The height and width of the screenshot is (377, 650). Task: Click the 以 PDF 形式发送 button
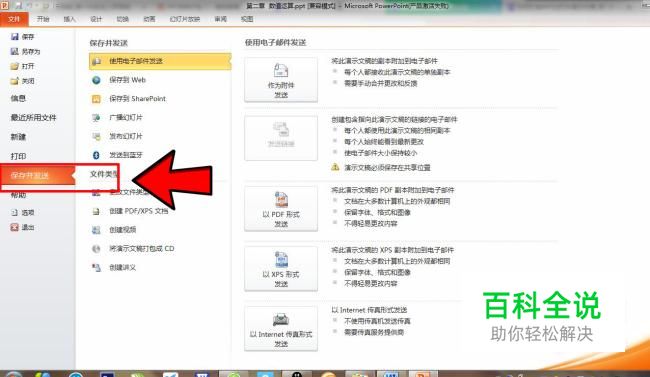tap(281, 209)
